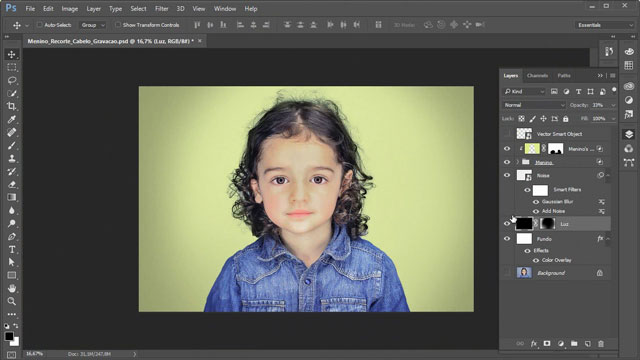Switch to the Channels tab
The width and height of the screenshot is (640, 360).
tap(537, 76)
